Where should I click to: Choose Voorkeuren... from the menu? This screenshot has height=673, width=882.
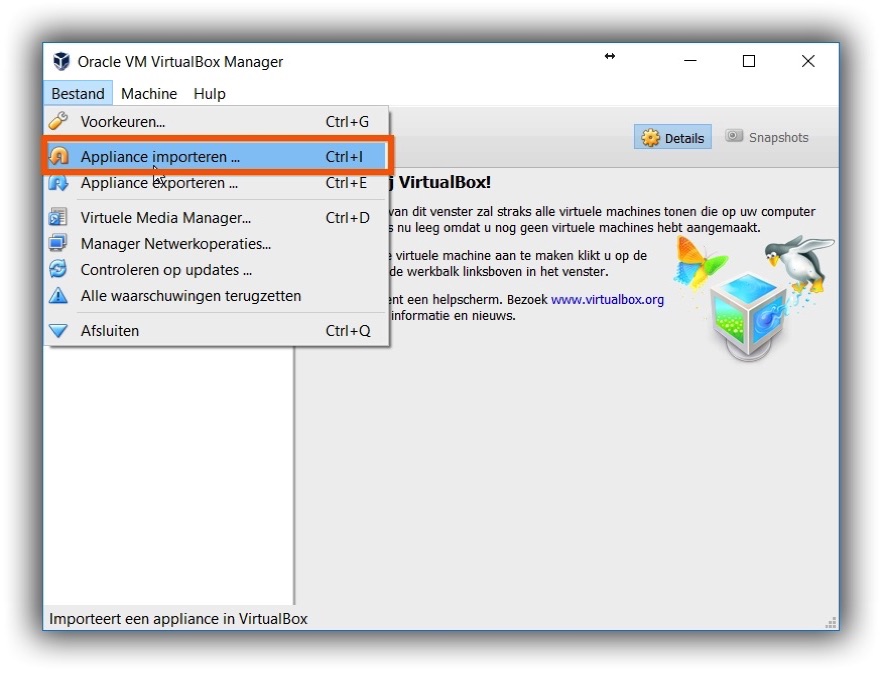click(217, 122)
